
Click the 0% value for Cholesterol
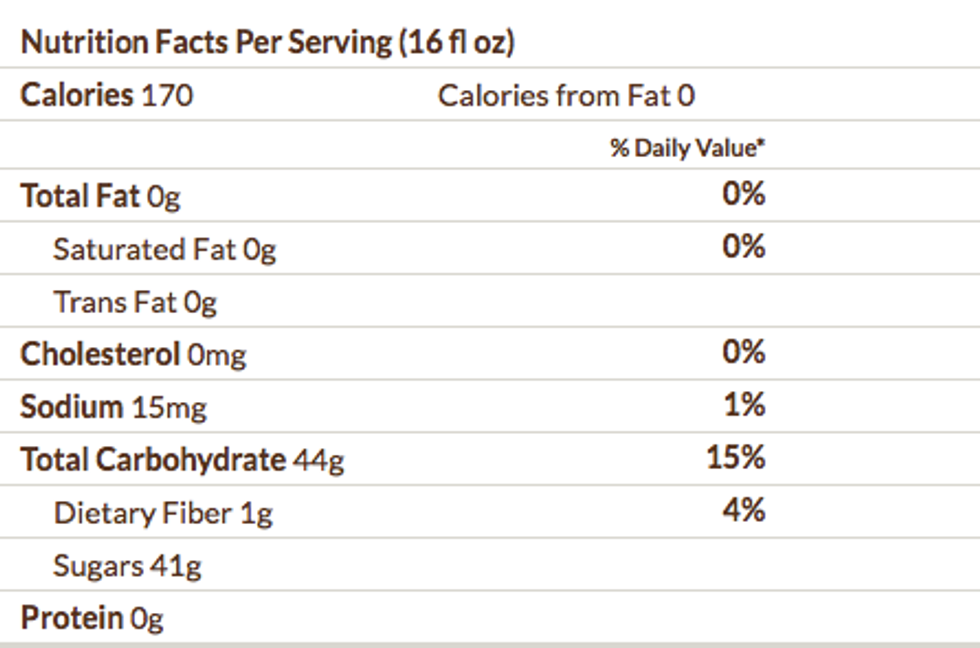744,352
